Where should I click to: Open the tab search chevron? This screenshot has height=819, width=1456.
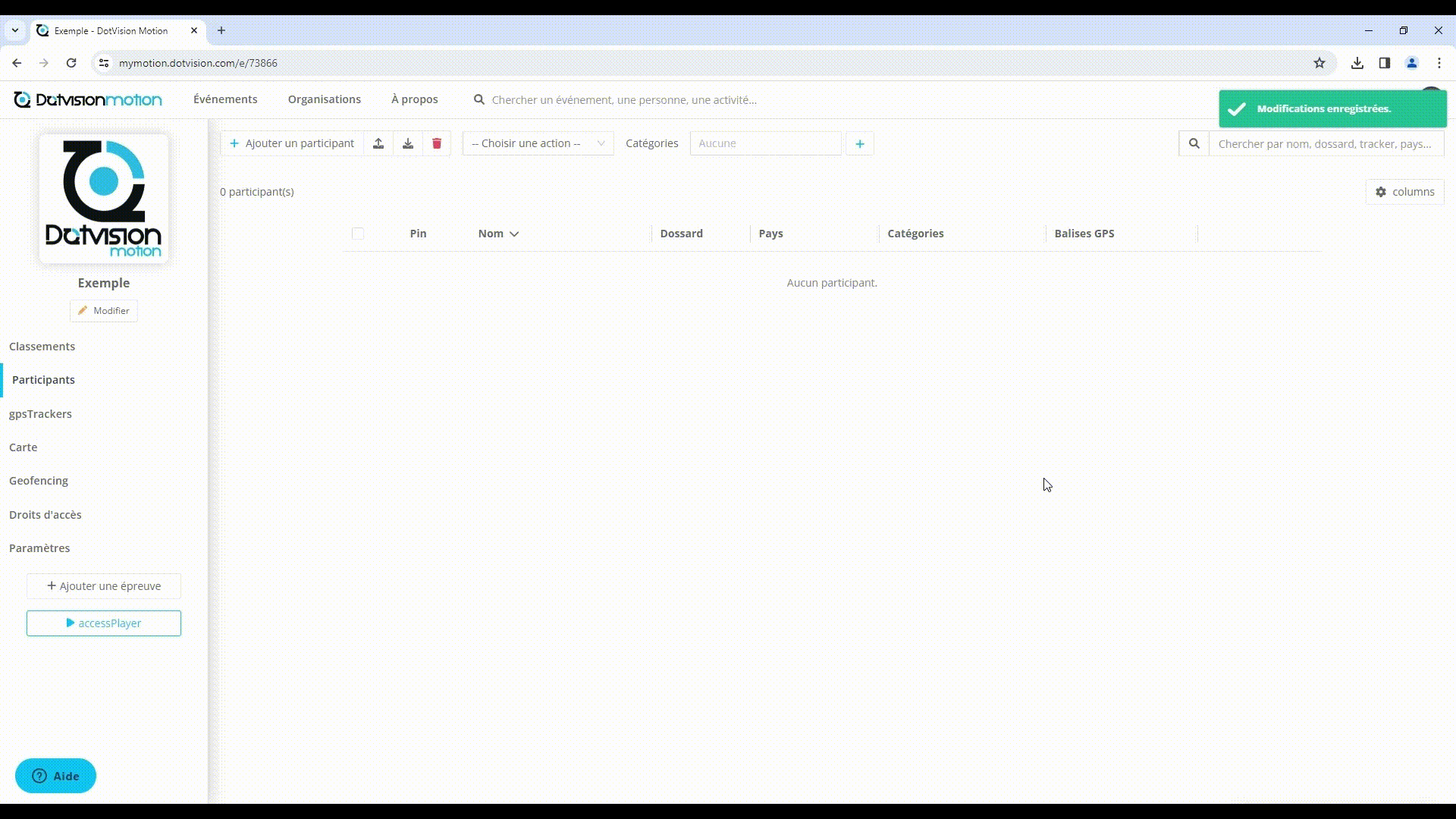14,30
